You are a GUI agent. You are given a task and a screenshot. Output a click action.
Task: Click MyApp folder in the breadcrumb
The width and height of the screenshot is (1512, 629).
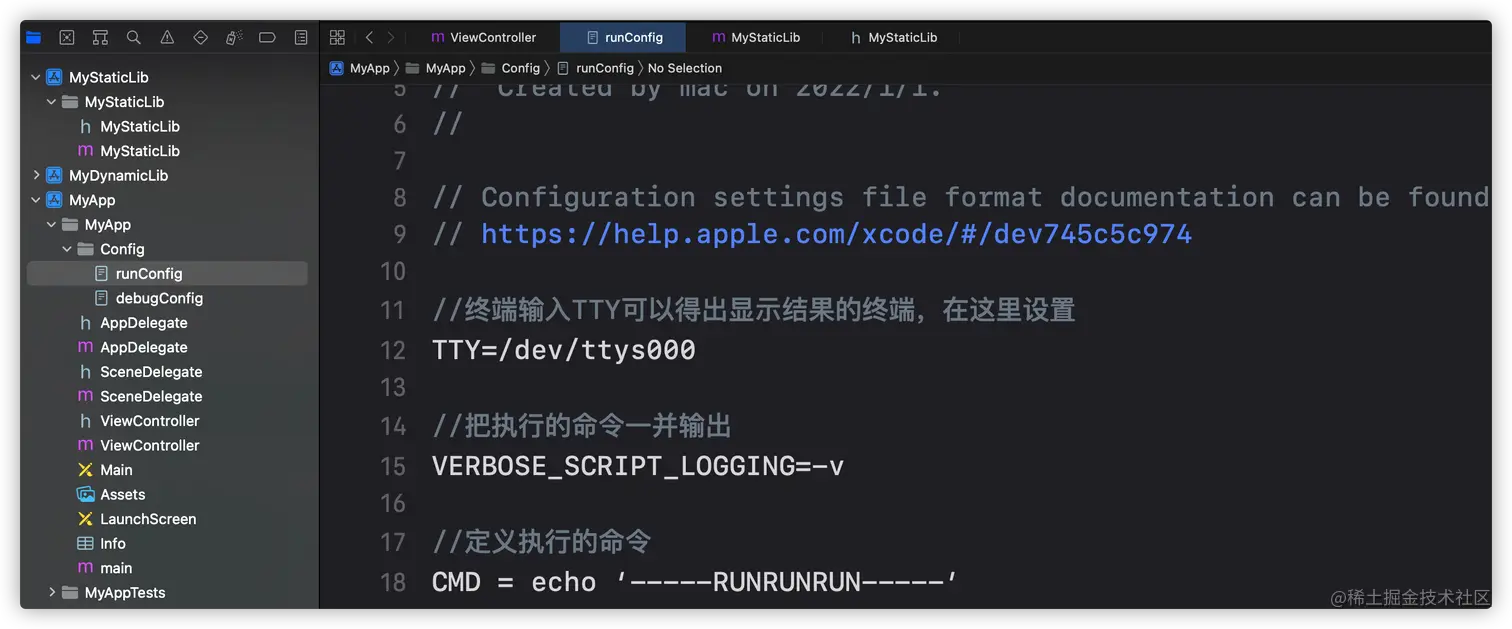pyautogui.click(x=436, y=68)
